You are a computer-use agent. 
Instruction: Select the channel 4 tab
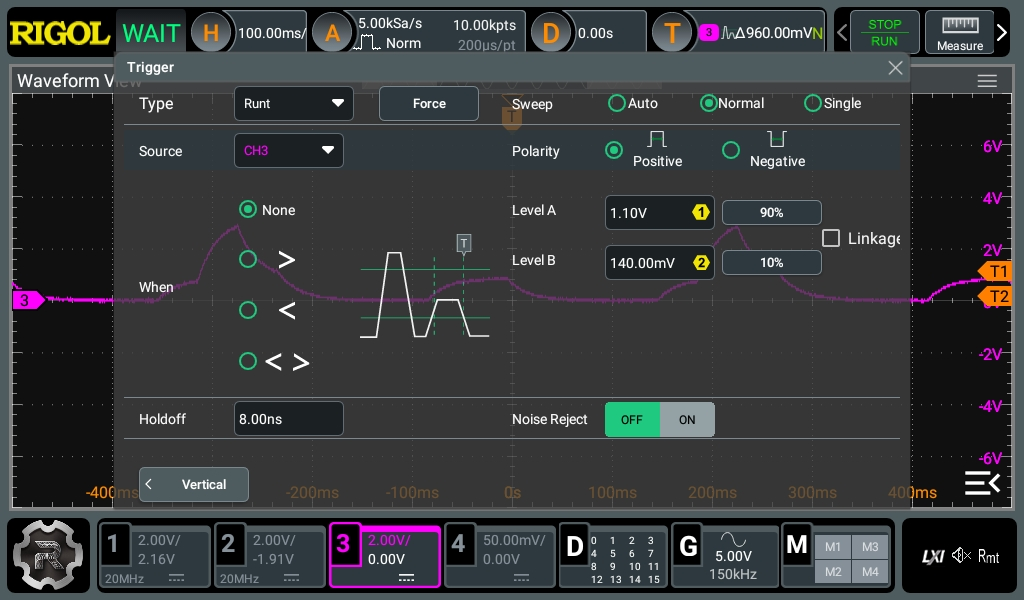click(x=499, y=555)
